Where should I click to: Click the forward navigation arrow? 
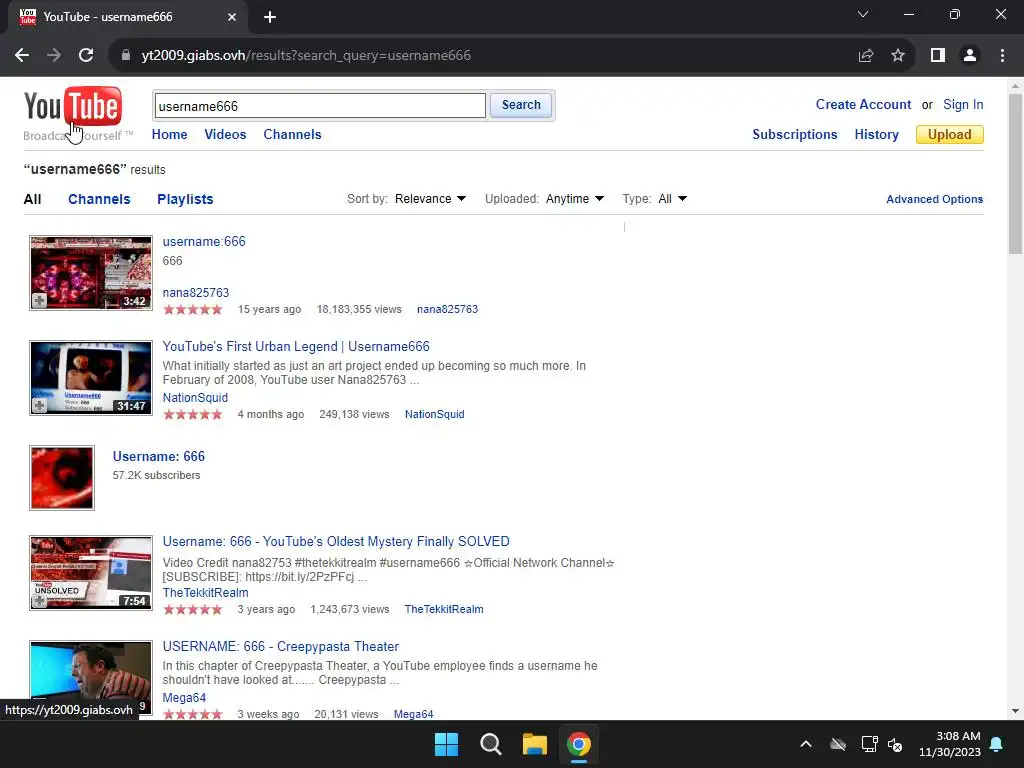54,56
